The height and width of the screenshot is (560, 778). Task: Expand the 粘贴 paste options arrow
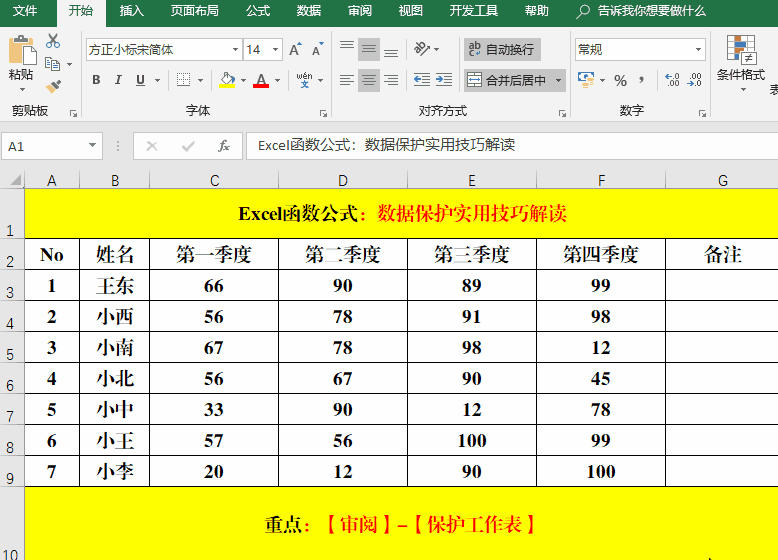[x=22, y=89]
